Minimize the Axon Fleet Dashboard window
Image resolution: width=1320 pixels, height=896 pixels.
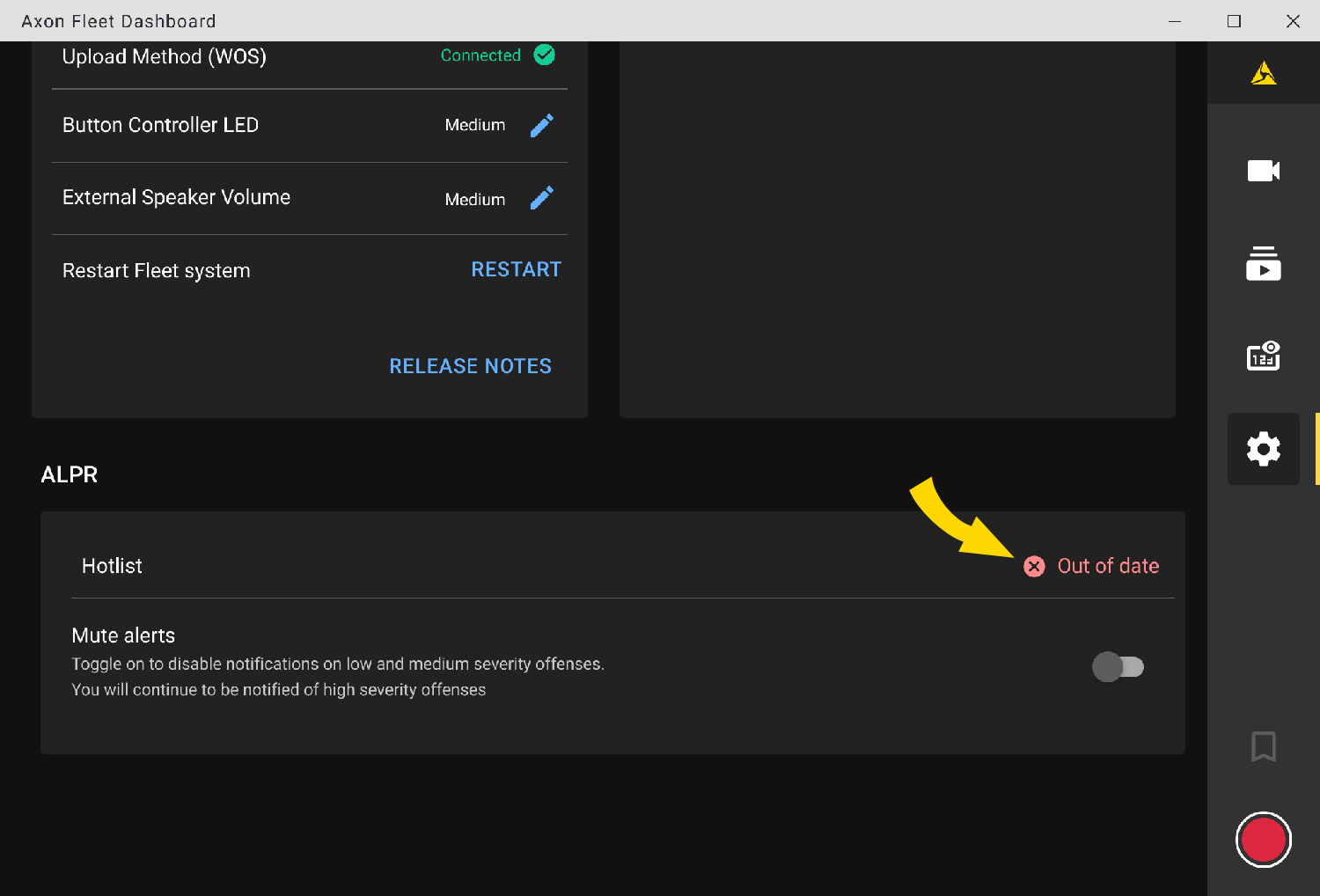point(1175,20)
